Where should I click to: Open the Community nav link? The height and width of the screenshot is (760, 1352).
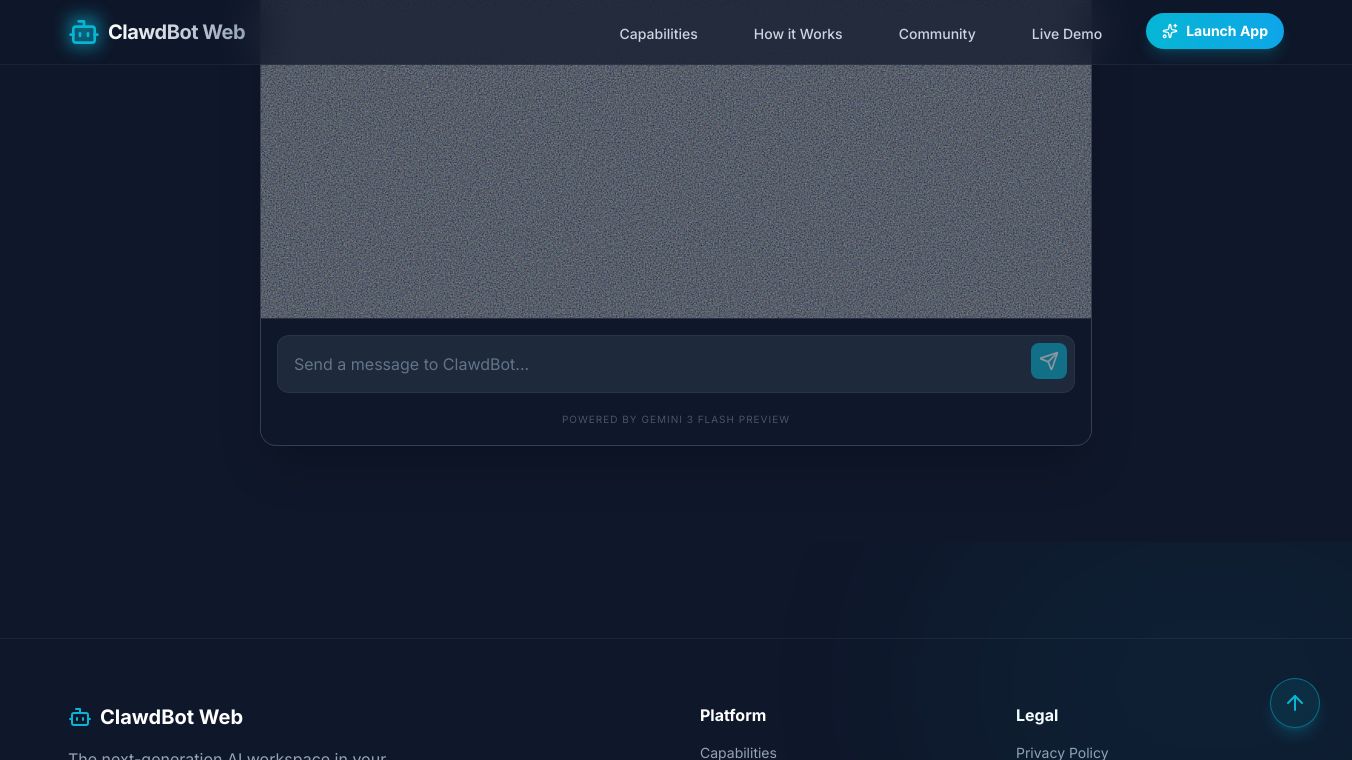pyautogui.click(x=937, y=34)
